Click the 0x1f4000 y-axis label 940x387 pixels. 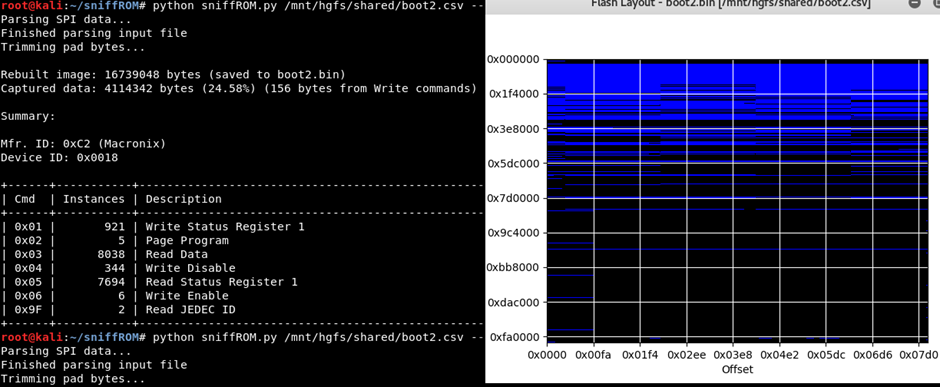(515, 94)
